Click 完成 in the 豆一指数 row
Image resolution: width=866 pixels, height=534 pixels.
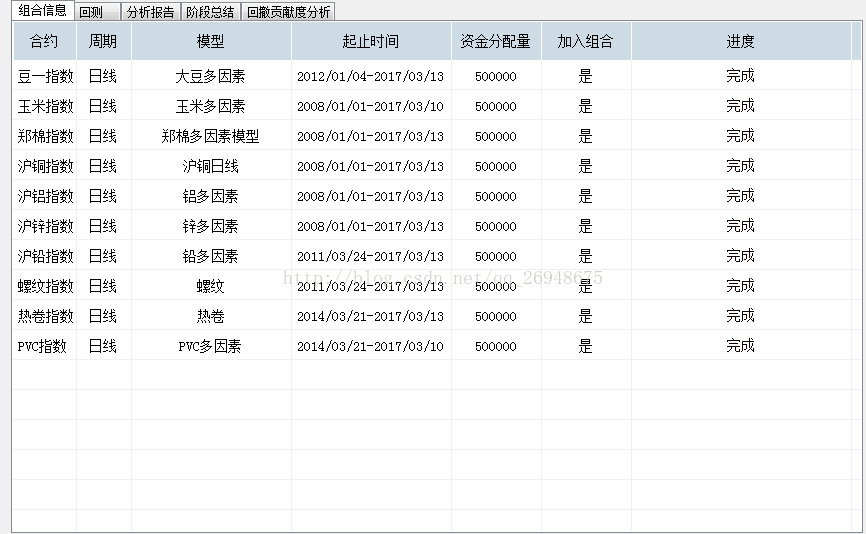[740, 76]
